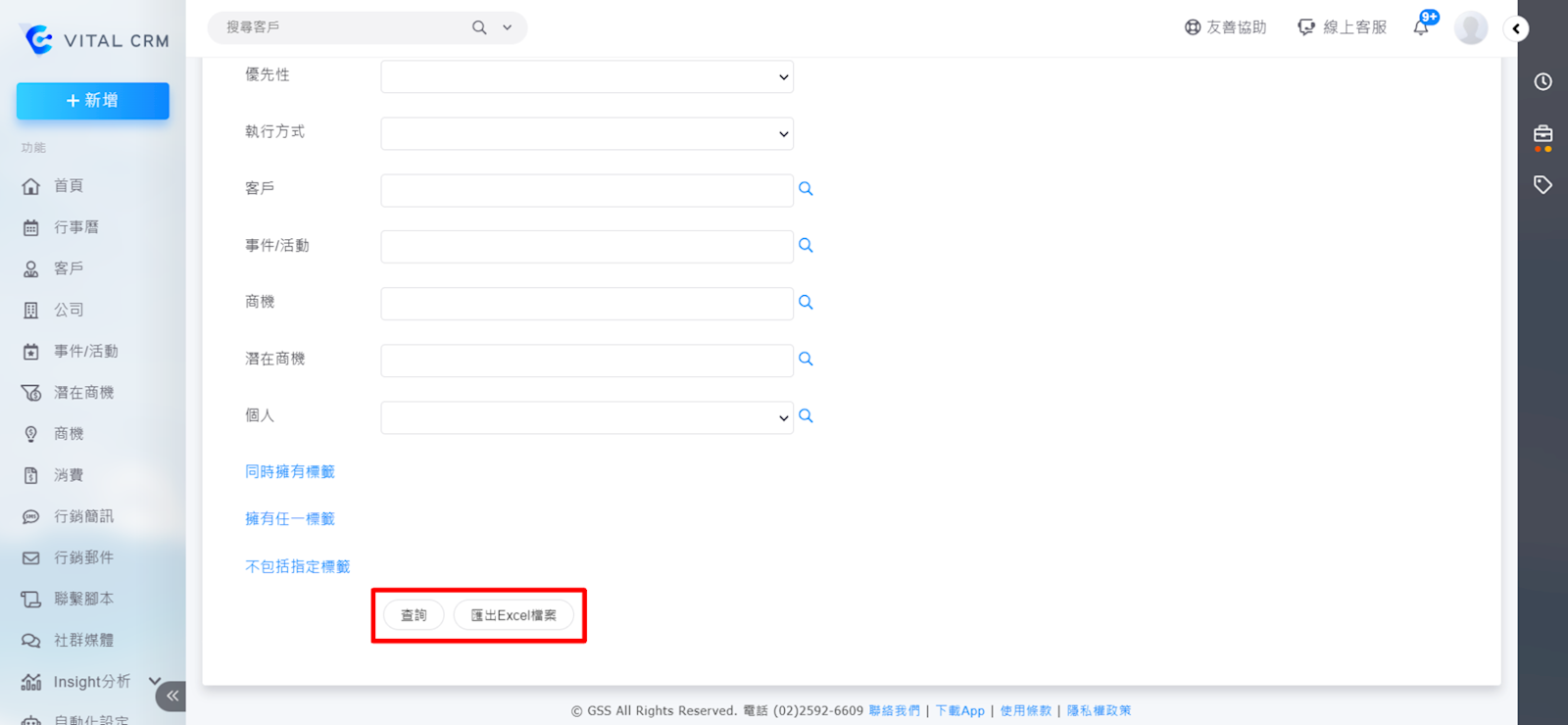Click the notification bell icon

(1421, 27)
